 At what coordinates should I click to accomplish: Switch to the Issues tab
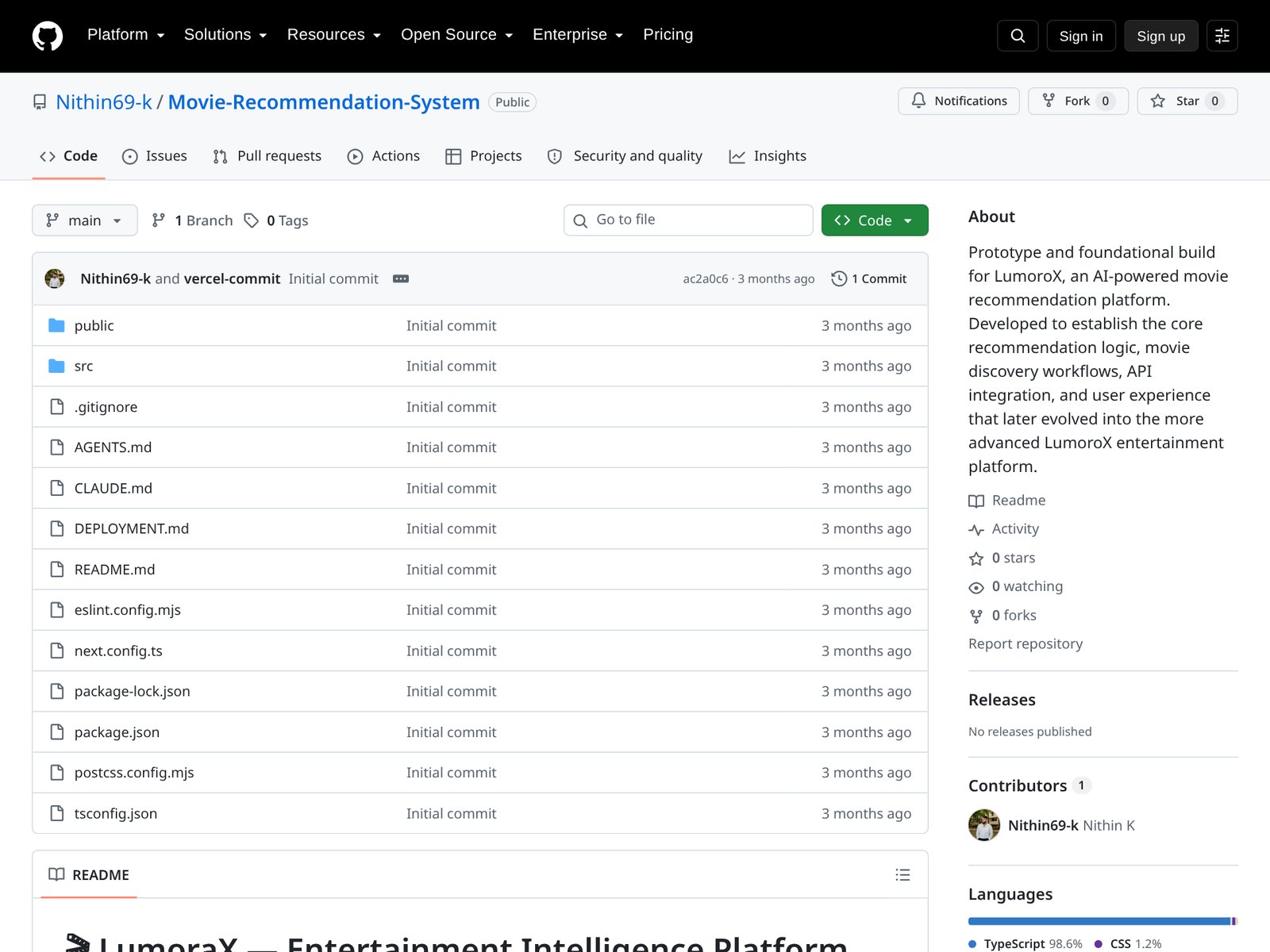pos(154,156)
